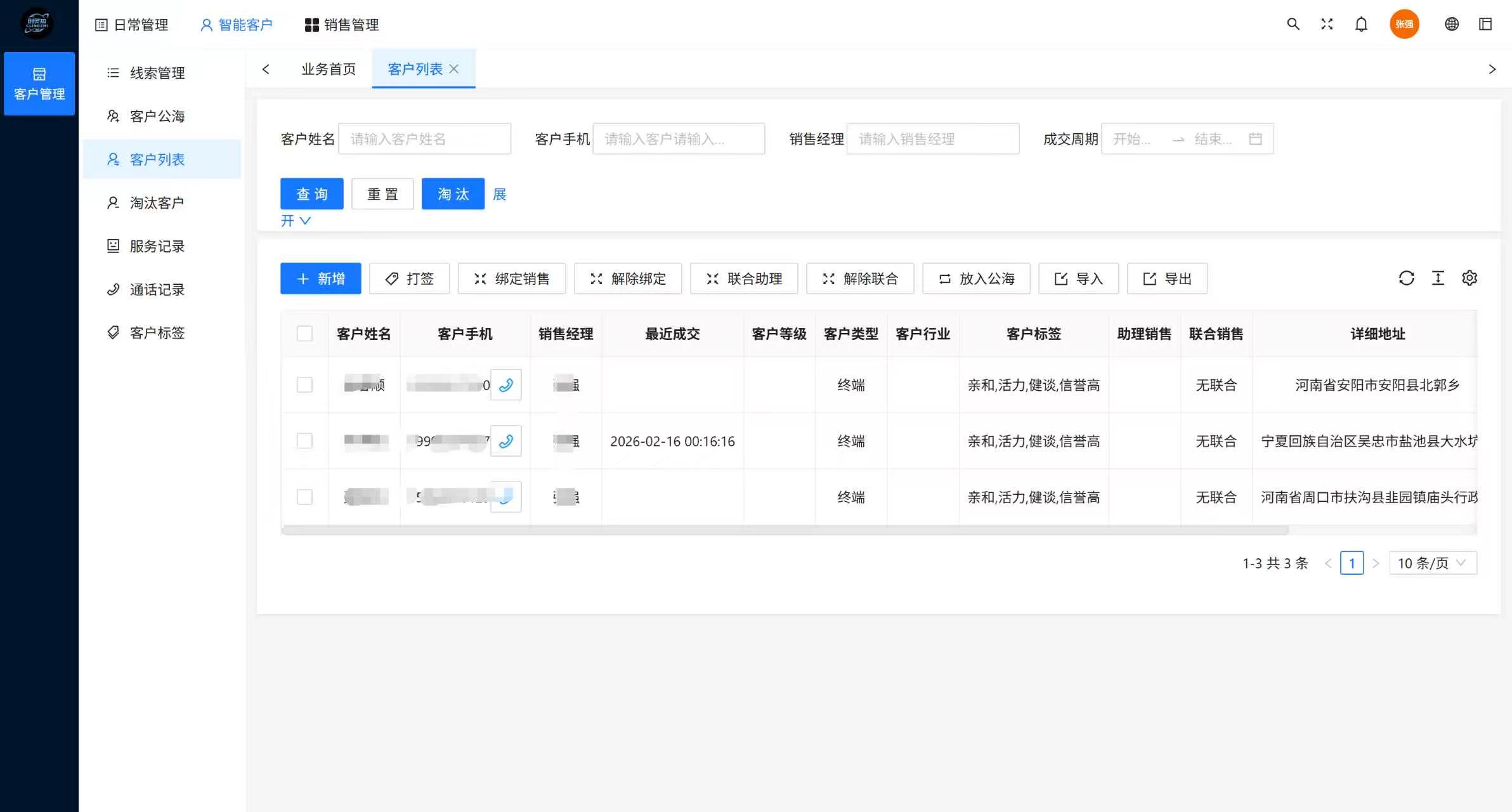Open the language globe icon
The height and width of the screenshot is (812, 1512).
point(1452,24)
